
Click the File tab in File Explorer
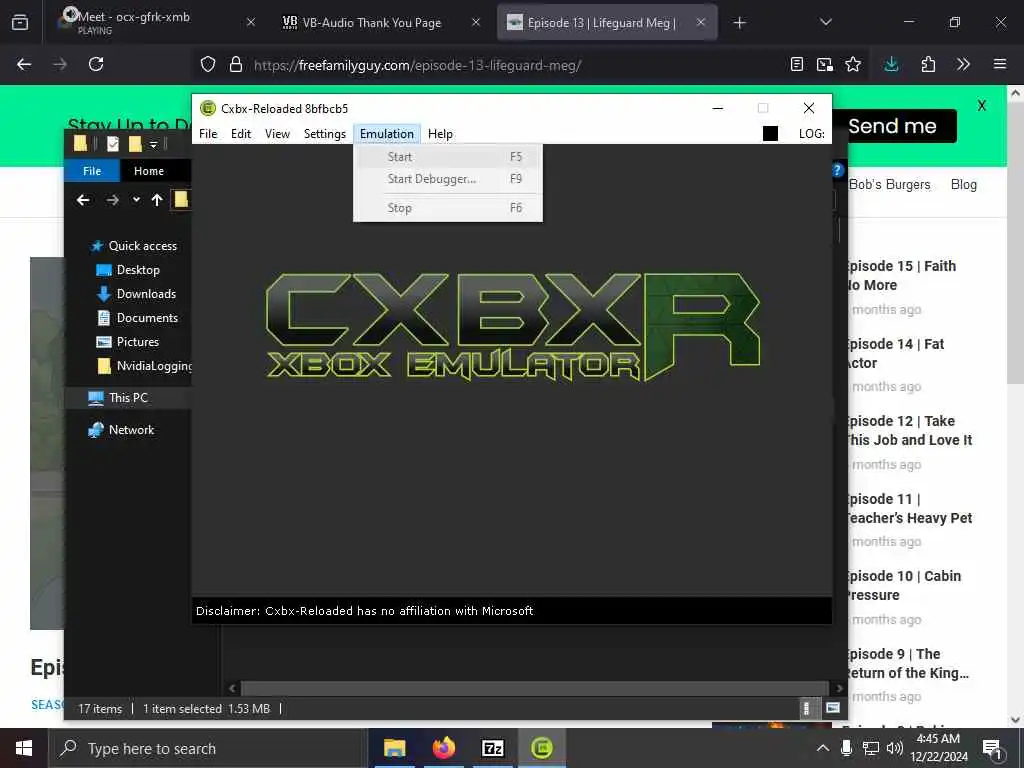(92, 171)
